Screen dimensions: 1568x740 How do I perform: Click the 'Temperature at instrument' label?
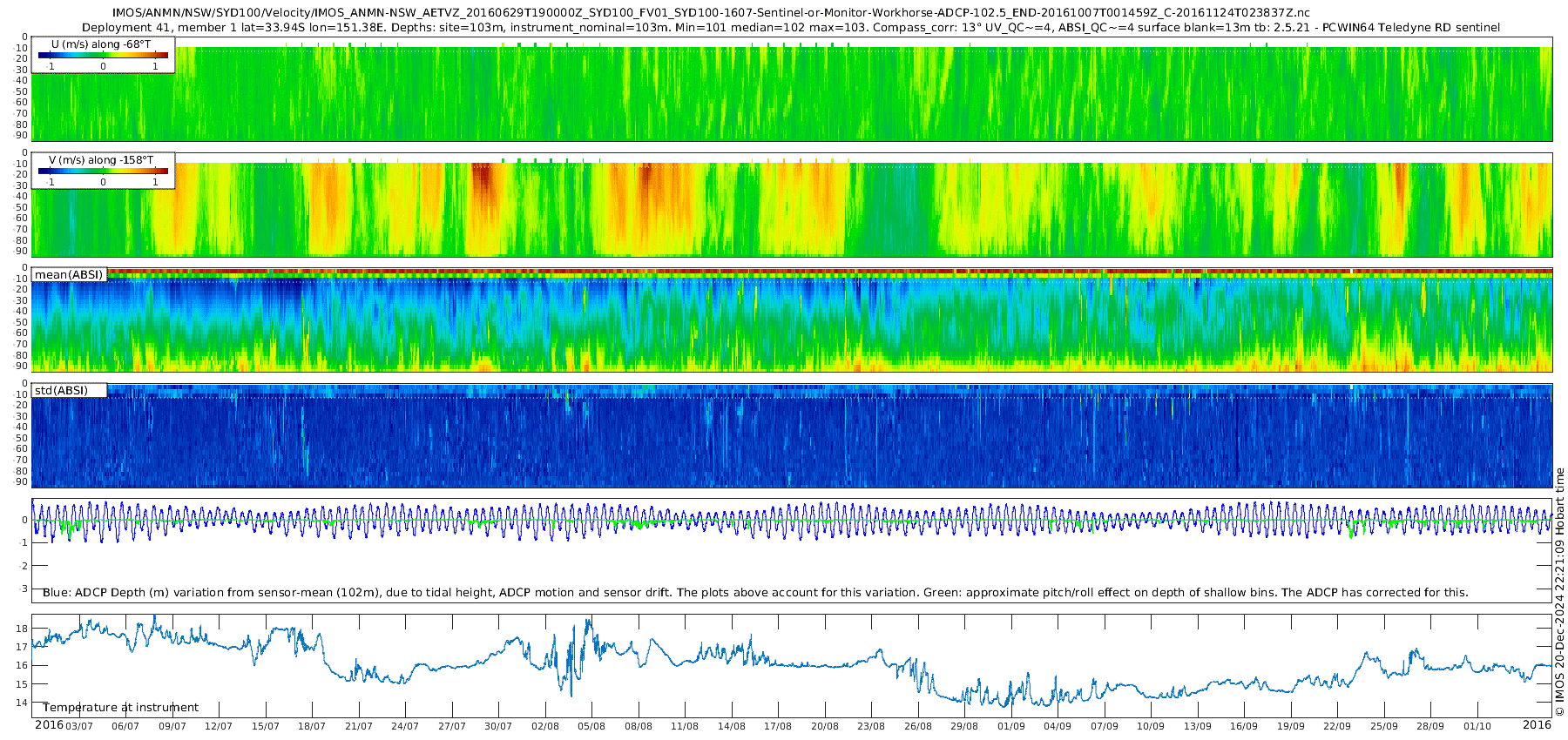click(x=120, y=708)
